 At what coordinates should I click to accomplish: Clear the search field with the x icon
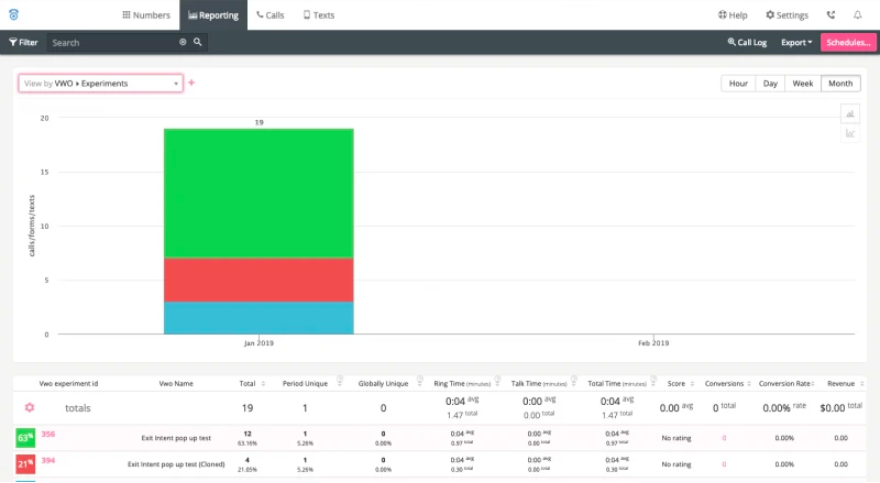pyautogui.click(x=182, y=42)
